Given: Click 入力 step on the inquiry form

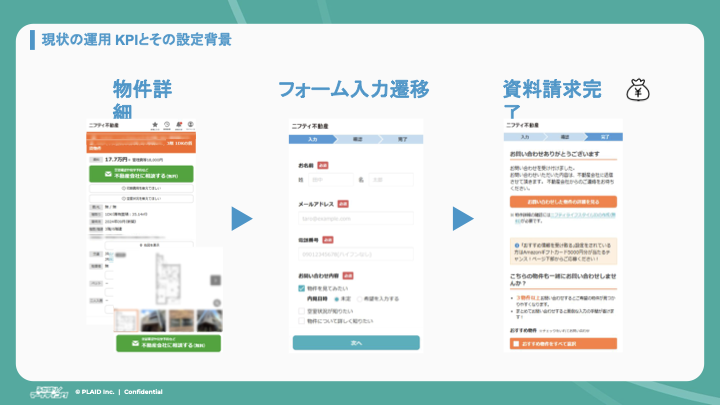Looking at the screenshot, I should tap(312, 139).
